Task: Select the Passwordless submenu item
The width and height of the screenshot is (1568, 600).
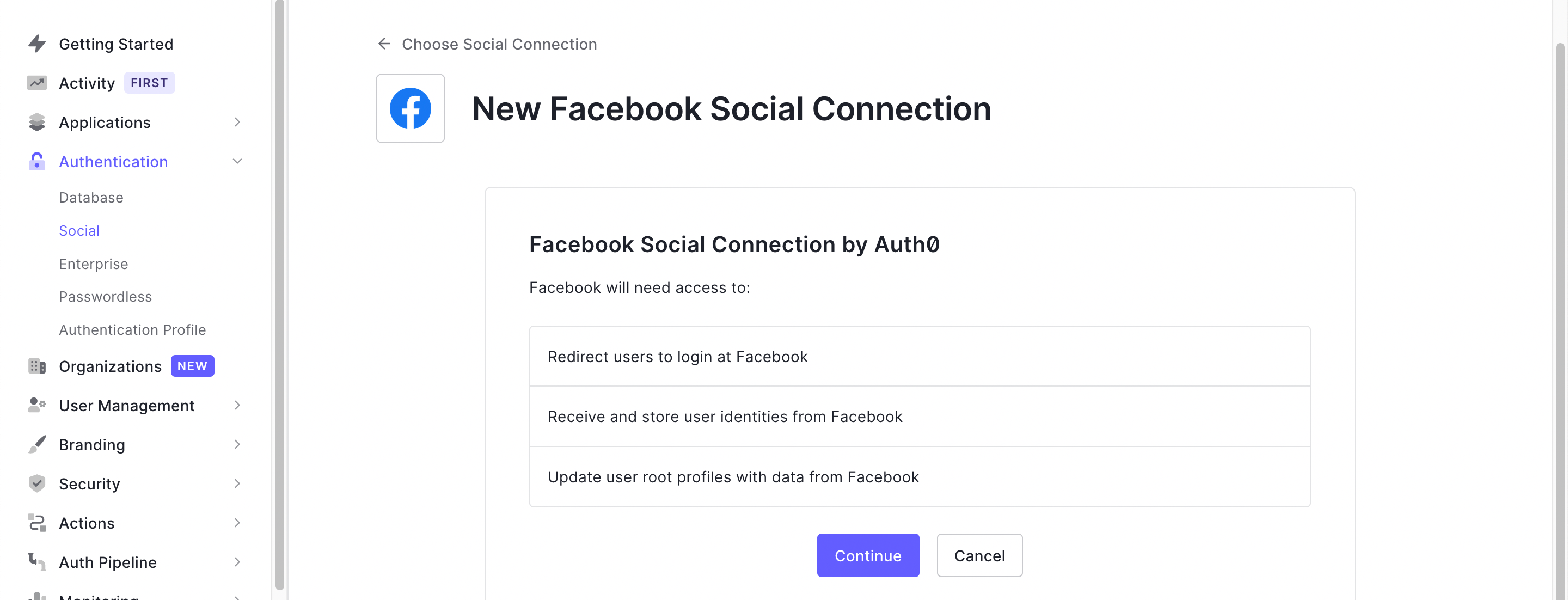Action: click(105, 296)
